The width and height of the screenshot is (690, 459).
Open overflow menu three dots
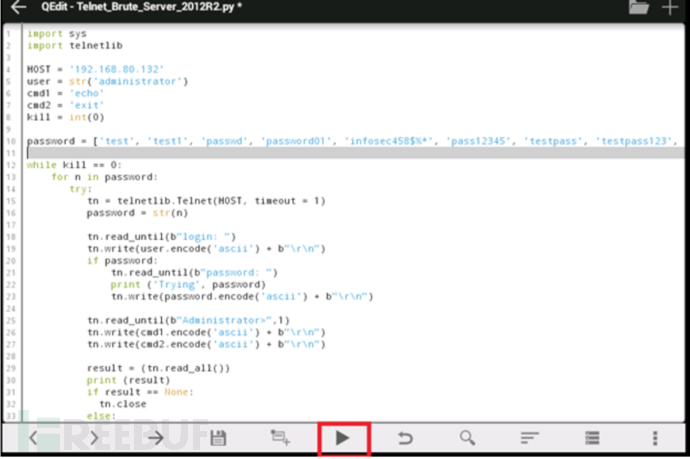[655, 438]
